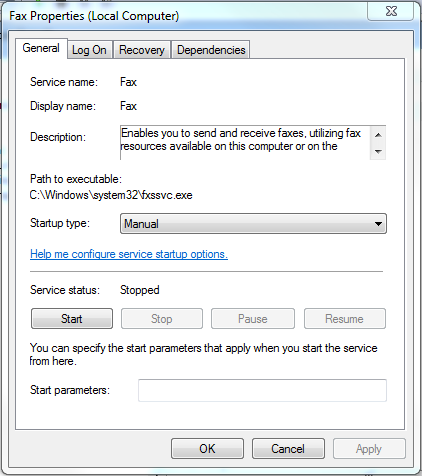The height and width of the screenshot is (476, 422).
Task: Open the Log On tab
Action: point(89,50)
